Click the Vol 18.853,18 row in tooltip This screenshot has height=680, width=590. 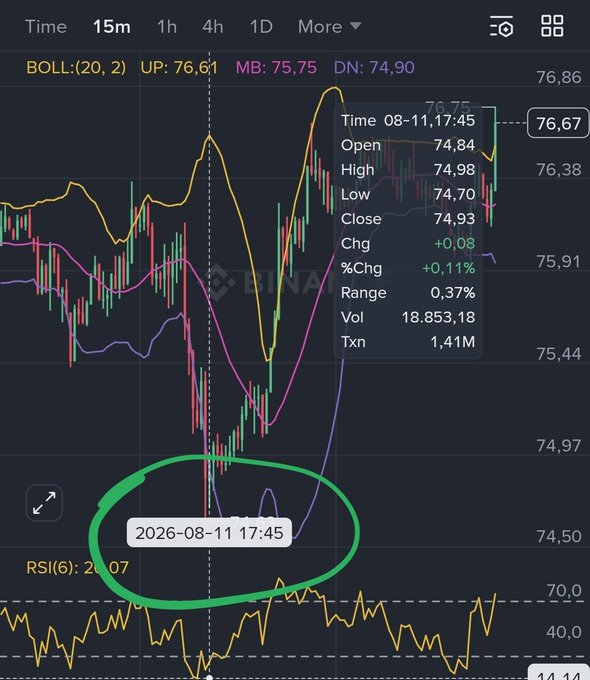pyautogui.click(x=408, y=317)
